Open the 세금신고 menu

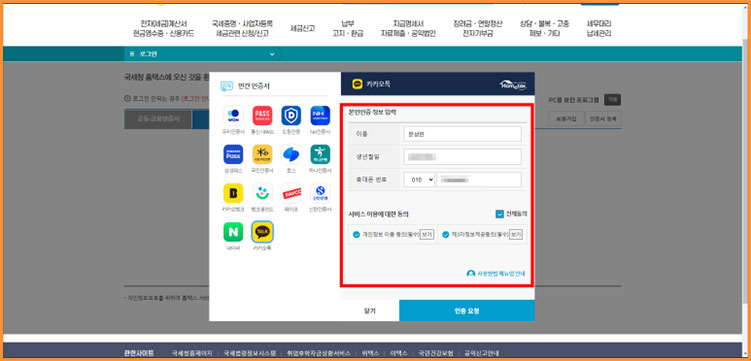click(302, 28)
